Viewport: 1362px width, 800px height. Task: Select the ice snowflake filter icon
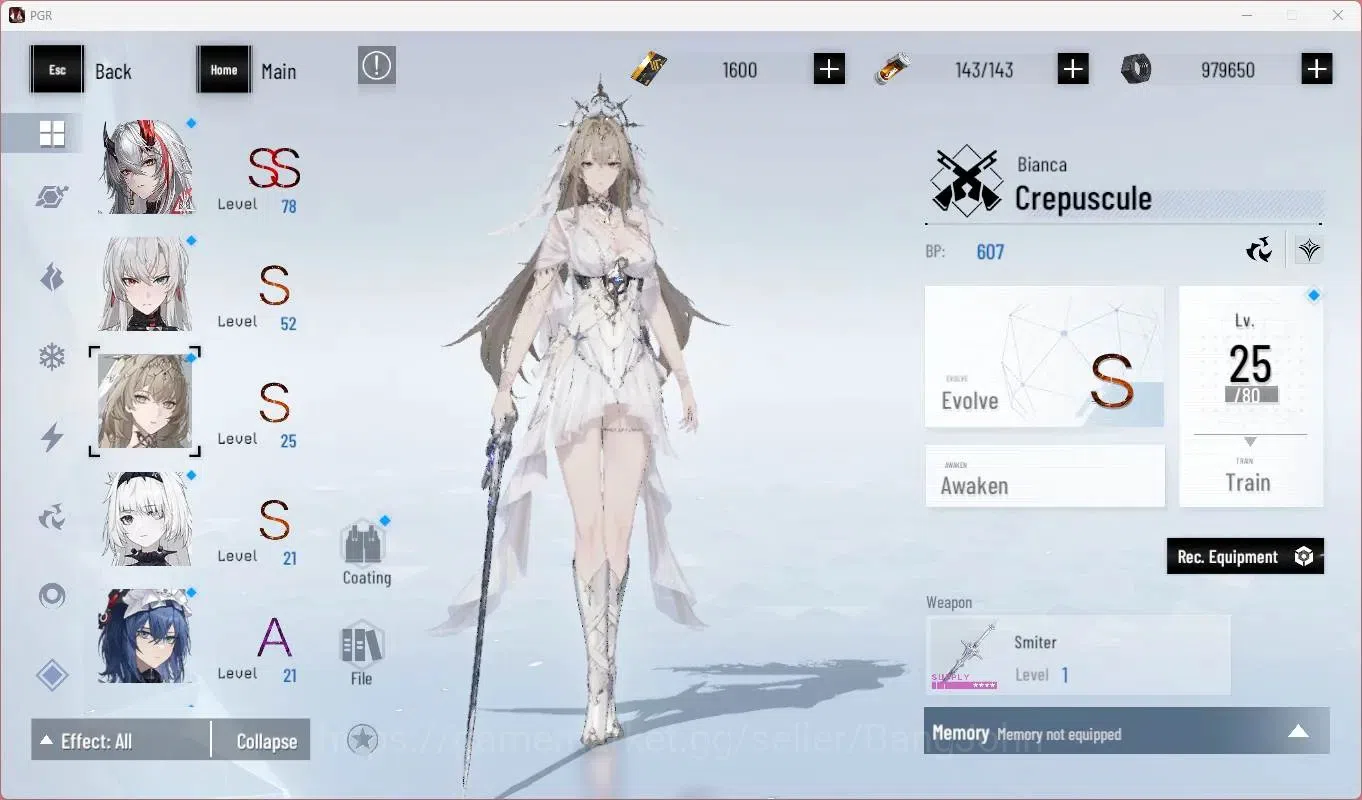[x=52, y=357]
